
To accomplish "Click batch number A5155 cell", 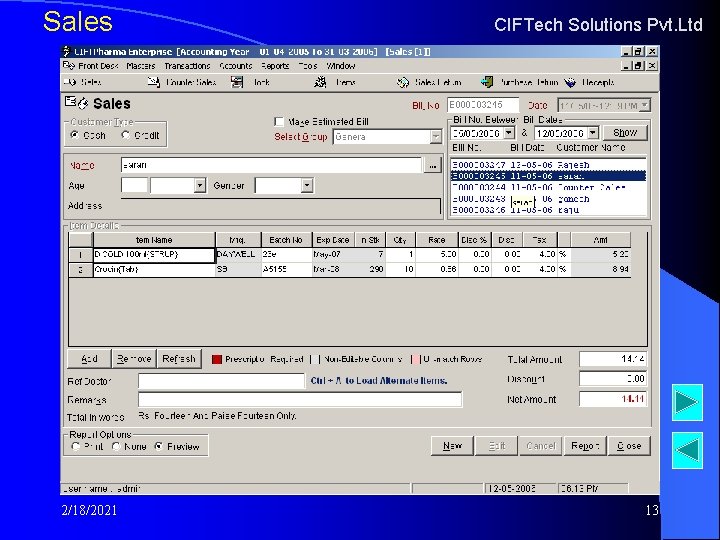I will coord(286,269).
